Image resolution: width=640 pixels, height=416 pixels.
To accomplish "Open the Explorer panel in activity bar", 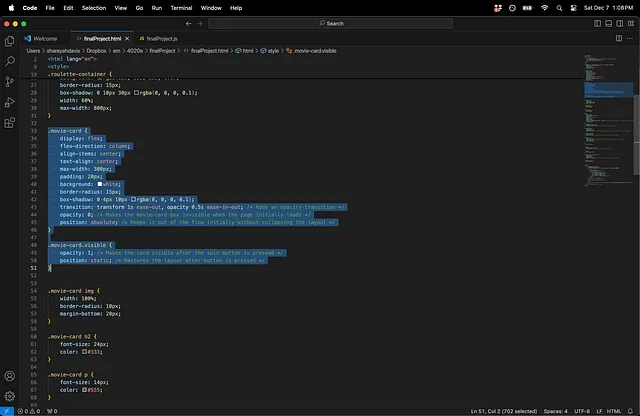I will [10, 41].
